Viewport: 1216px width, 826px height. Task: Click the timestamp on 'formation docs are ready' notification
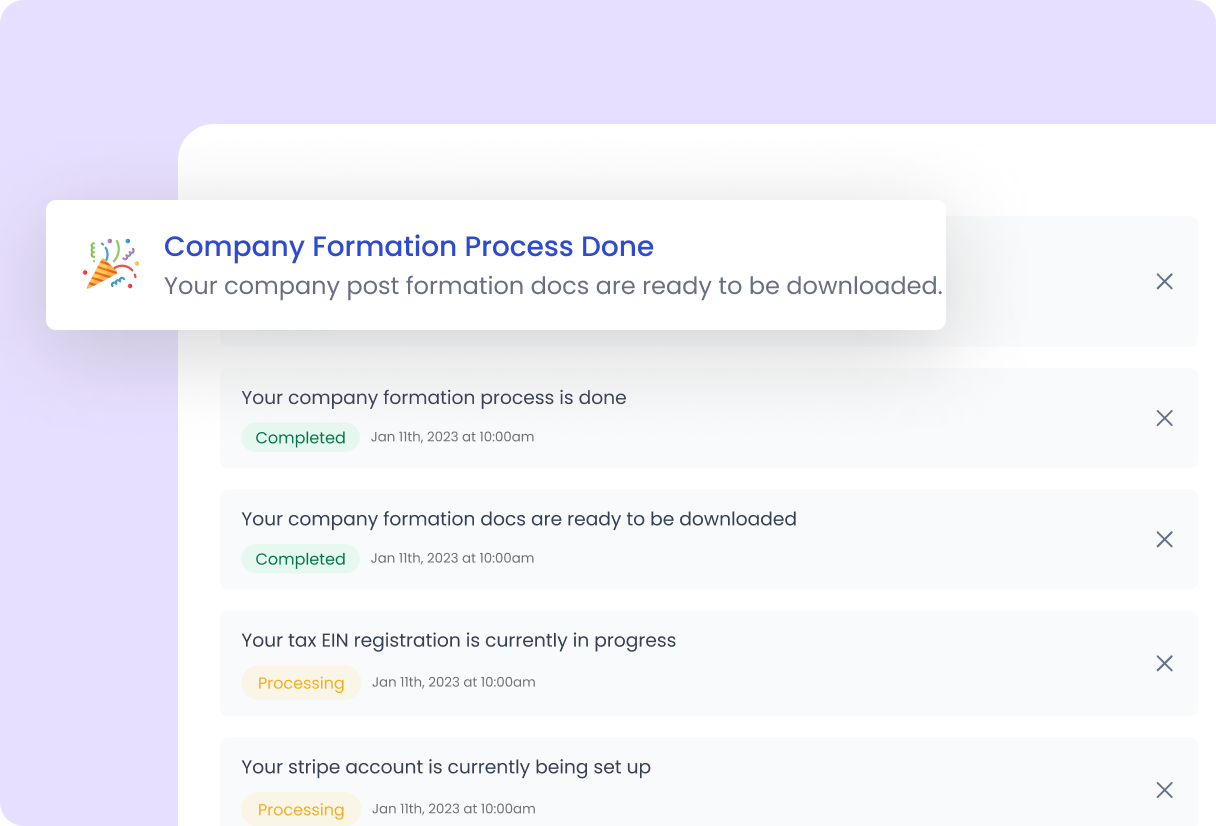pos(452,558)
